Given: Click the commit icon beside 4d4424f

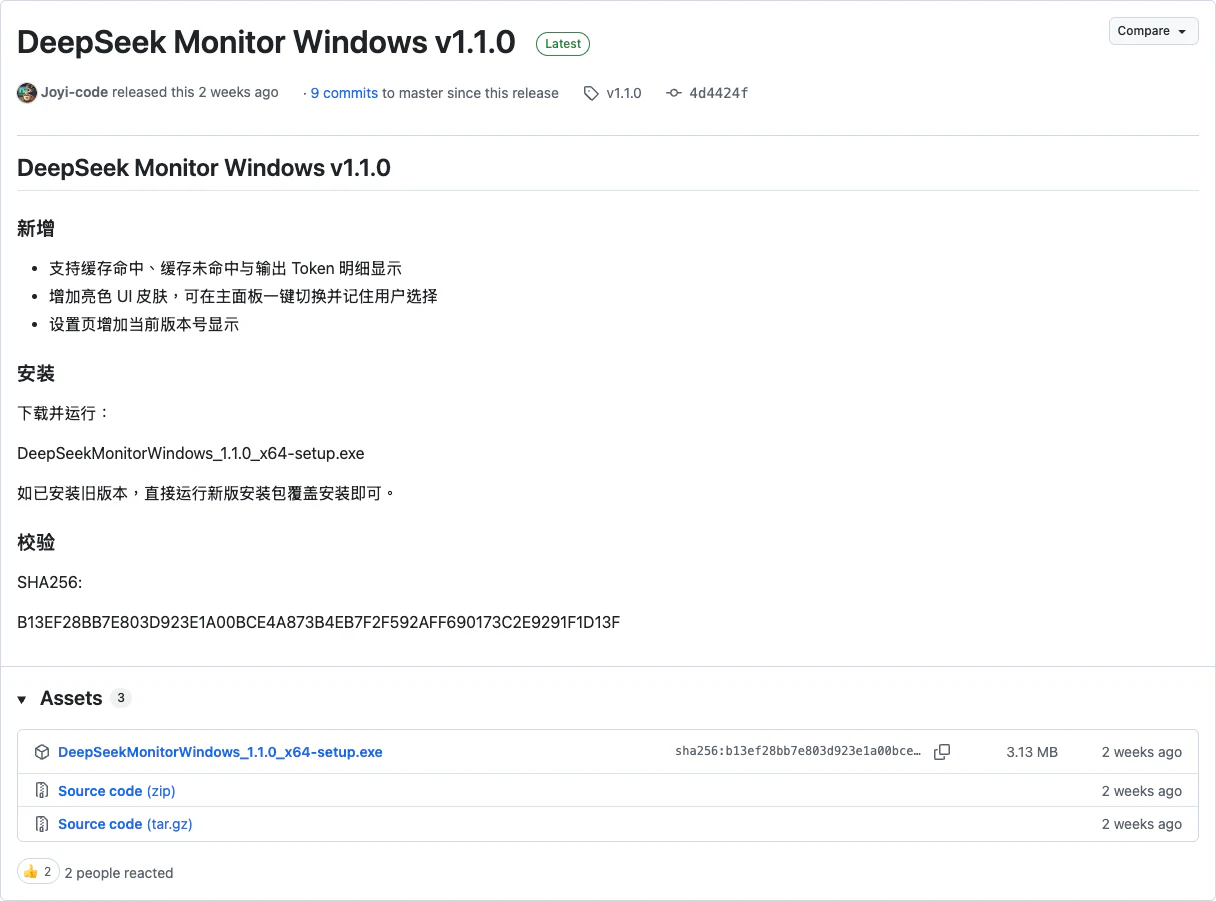Looking at the screenshot, I should (674, 93).
